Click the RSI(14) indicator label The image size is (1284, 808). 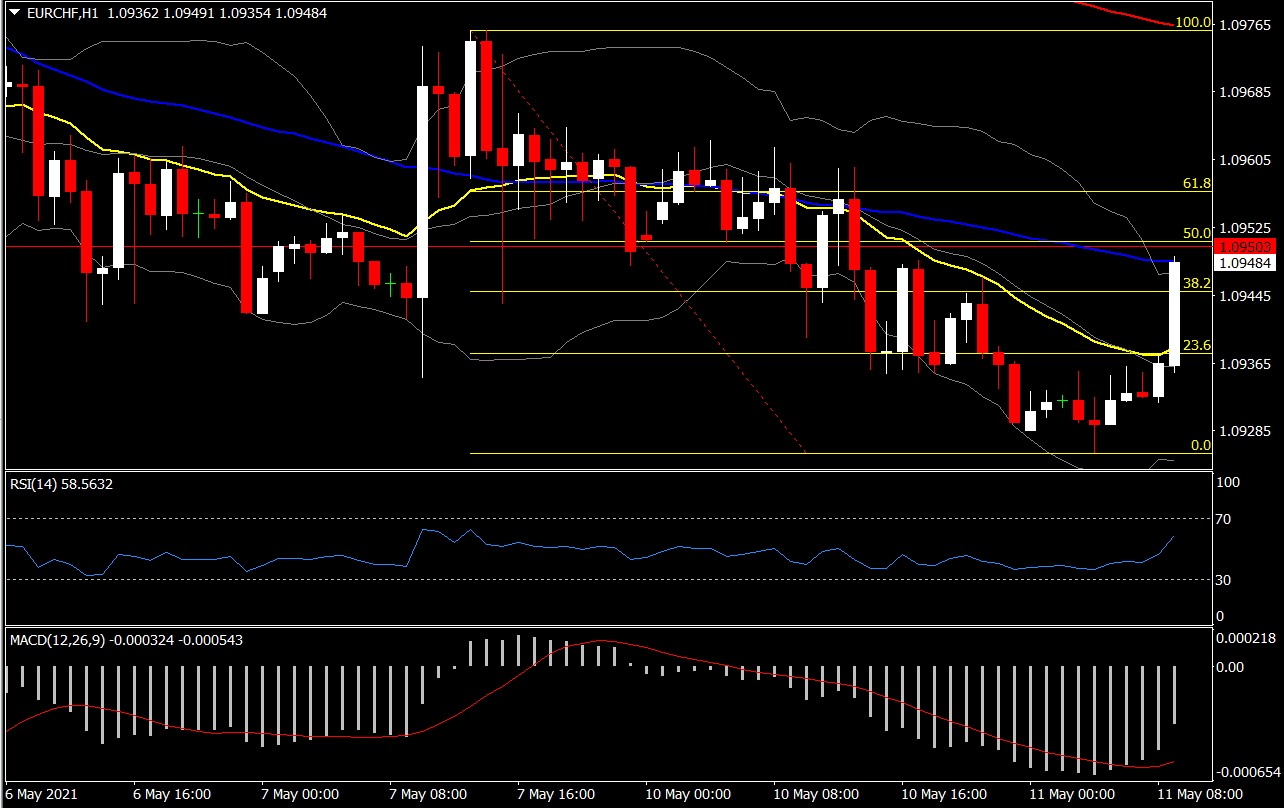tap(42, 483)
